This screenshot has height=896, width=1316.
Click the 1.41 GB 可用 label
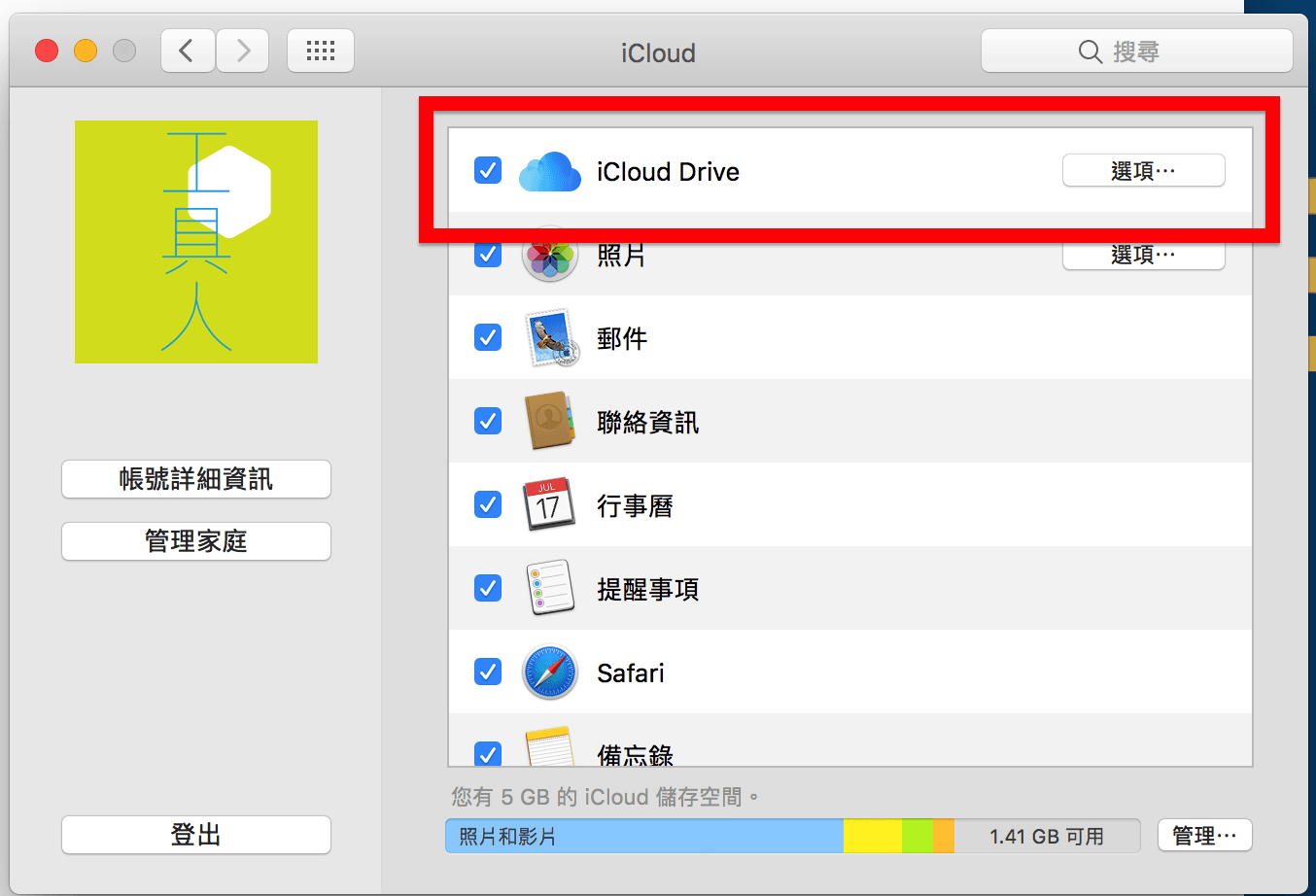[1047, 837]
